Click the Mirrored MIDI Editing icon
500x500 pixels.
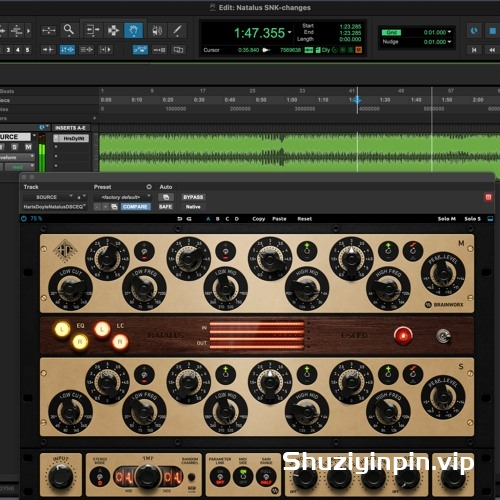click(159, 50)
